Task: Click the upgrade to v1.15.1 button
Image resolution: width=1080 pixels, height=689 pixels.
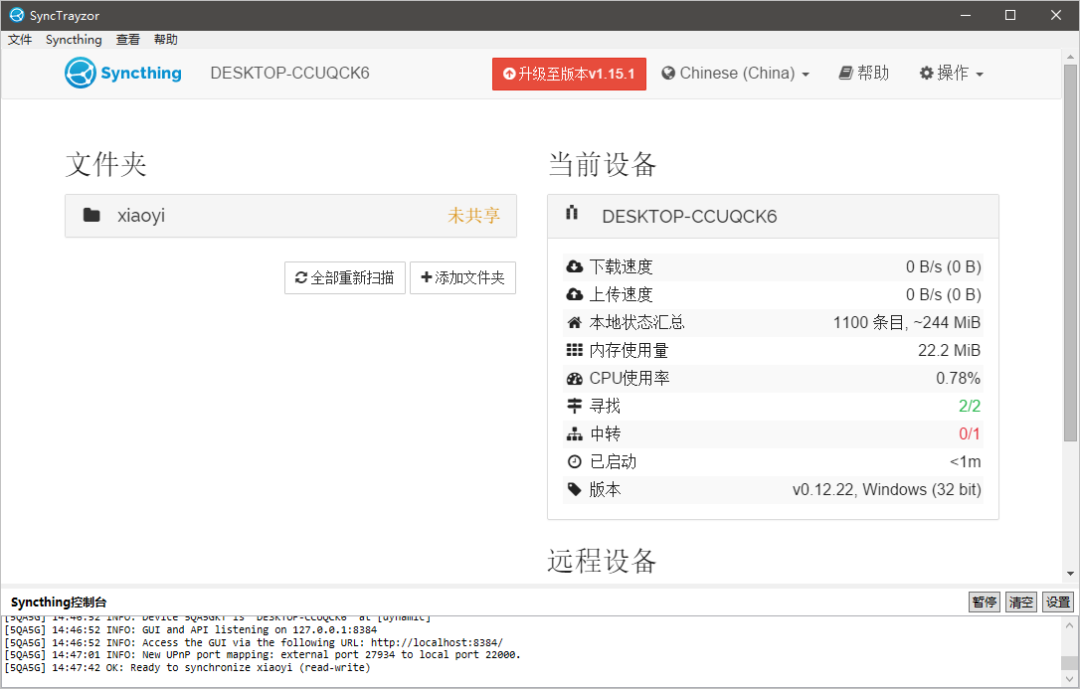Action: [x=569, y=74]
